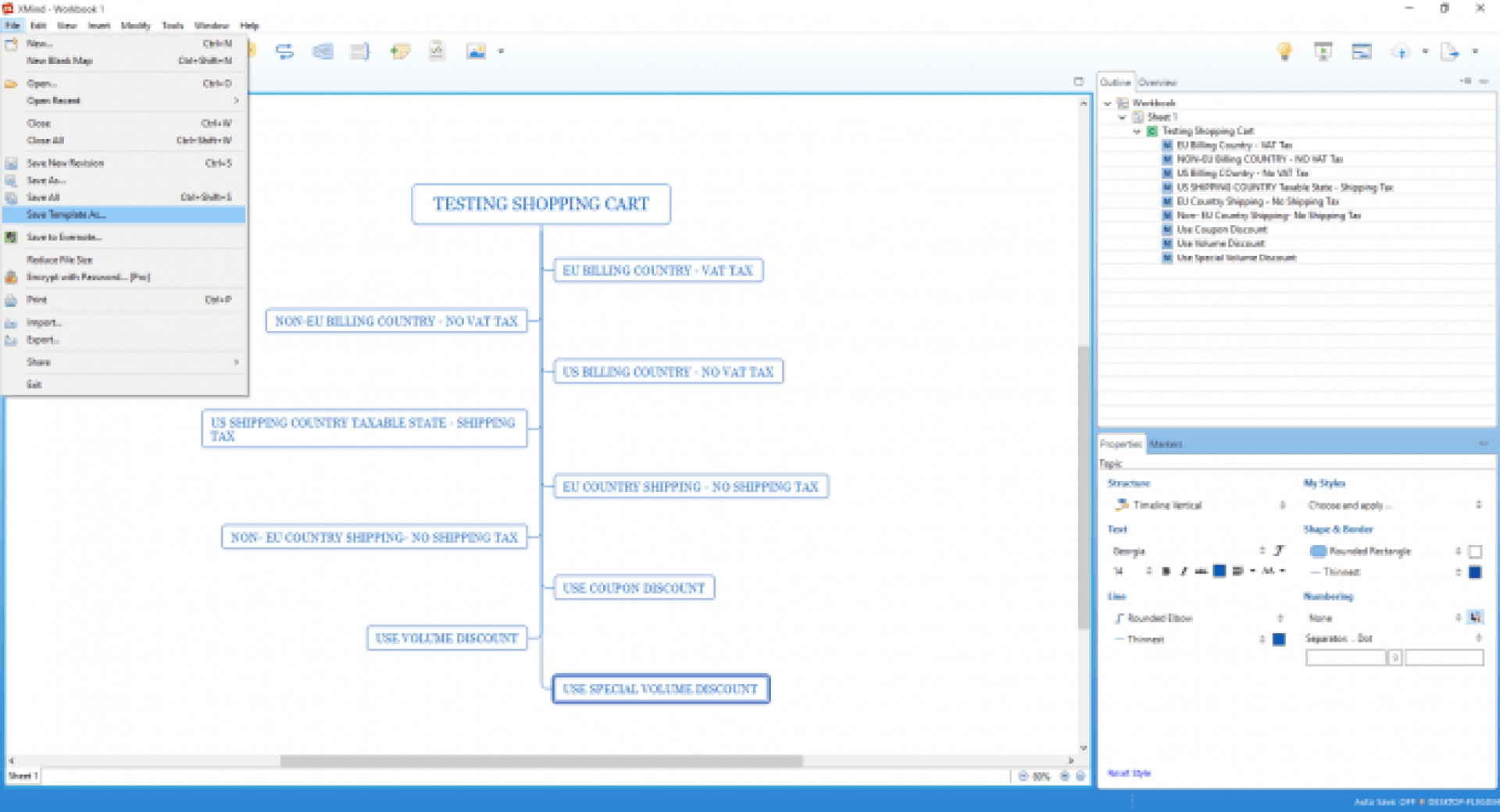Toggle strikethrough text formatting in Properties
This screenshot has width=1500, height=812.
click(1201, 572)
